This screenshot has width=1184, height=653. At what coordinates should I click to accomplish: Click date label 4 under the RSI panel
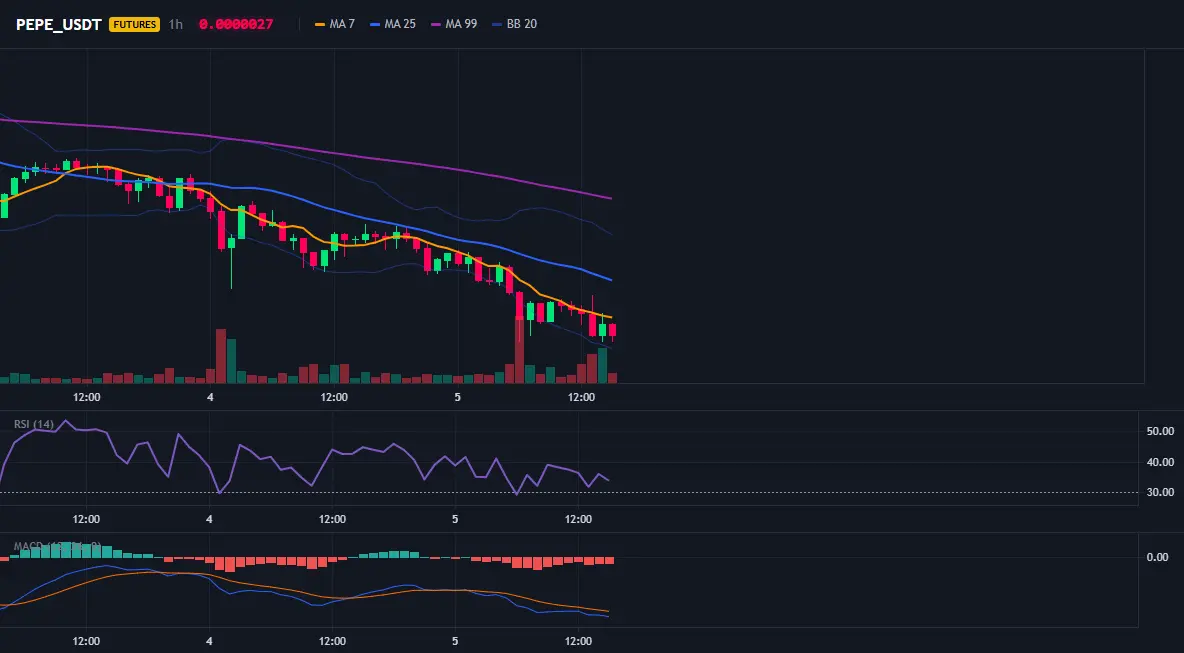[x=208, y=519]
